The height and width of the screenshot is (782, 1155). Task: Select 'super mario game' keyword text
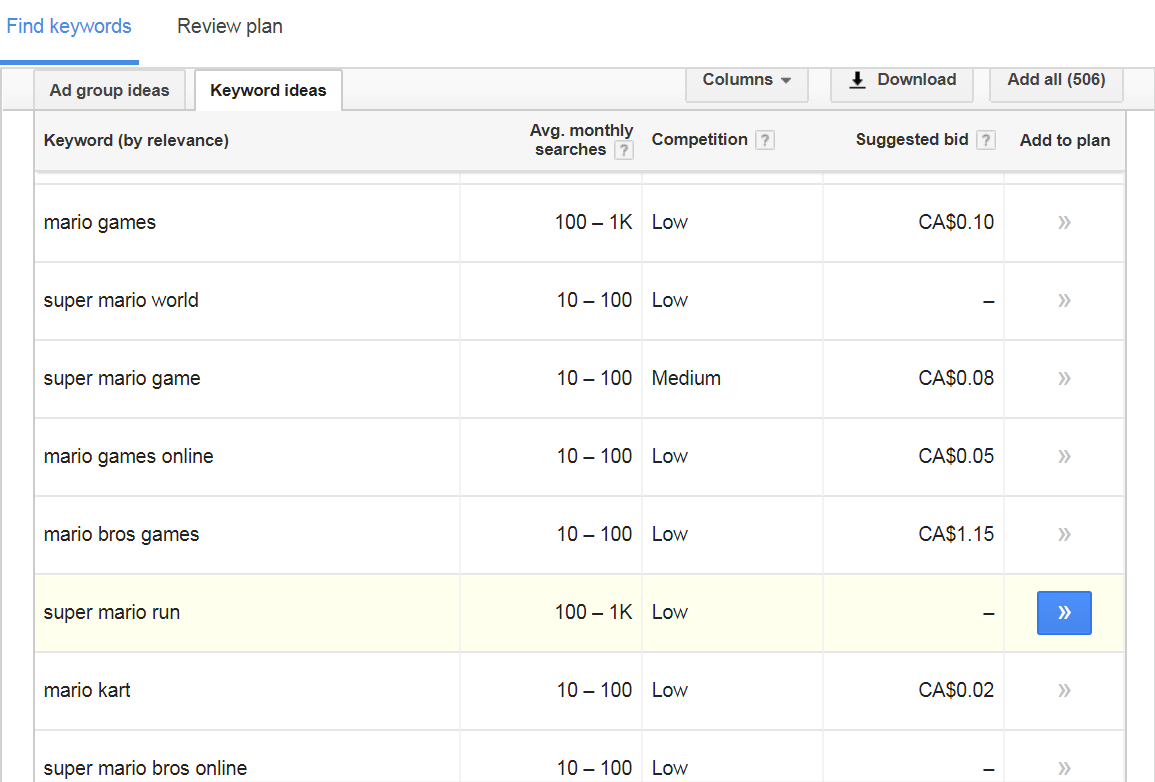click(x=122, y=378)
